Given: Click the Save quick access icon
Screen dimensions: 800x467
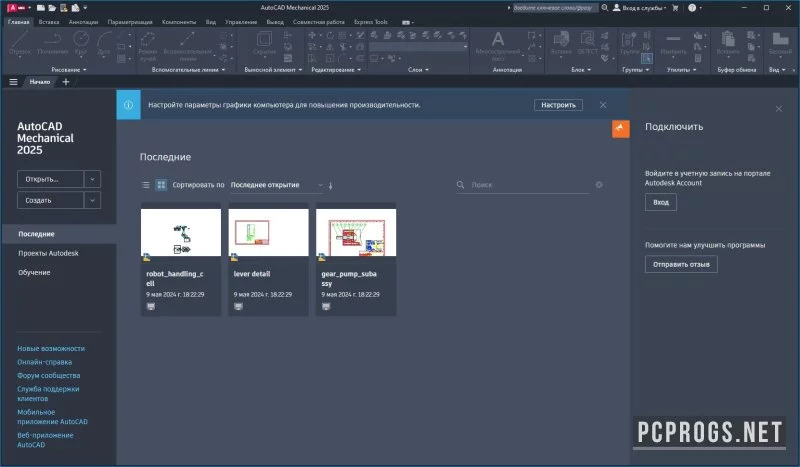Looking at the screenshot, I should [x=63, y=8].
